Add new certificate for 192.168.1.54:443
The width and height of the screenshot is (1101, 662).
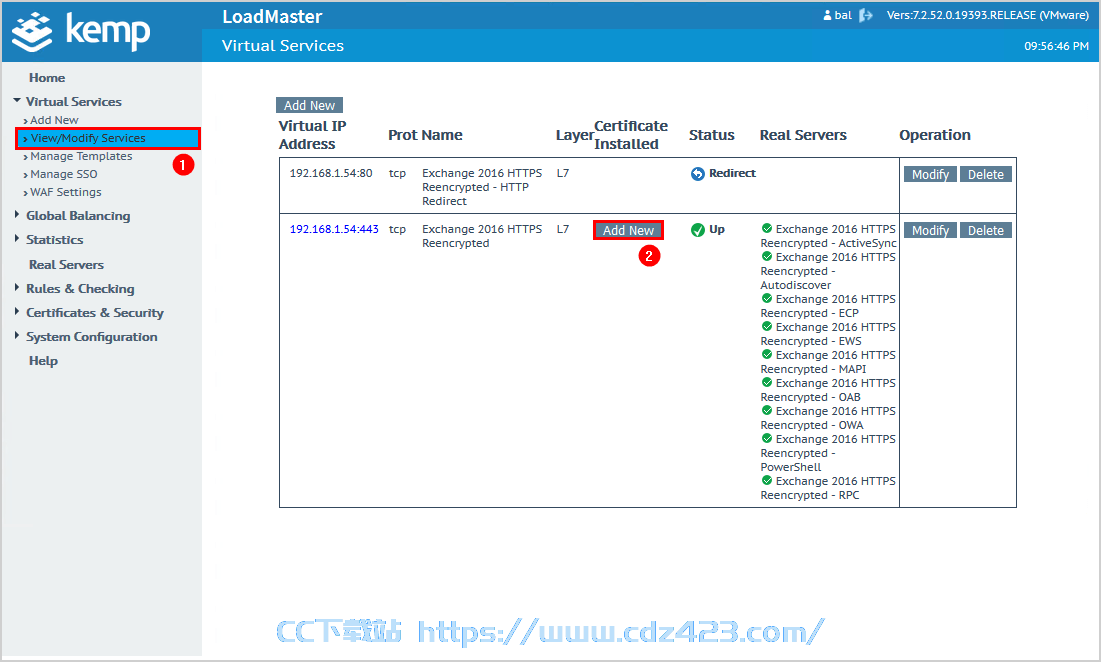[628, 230]
